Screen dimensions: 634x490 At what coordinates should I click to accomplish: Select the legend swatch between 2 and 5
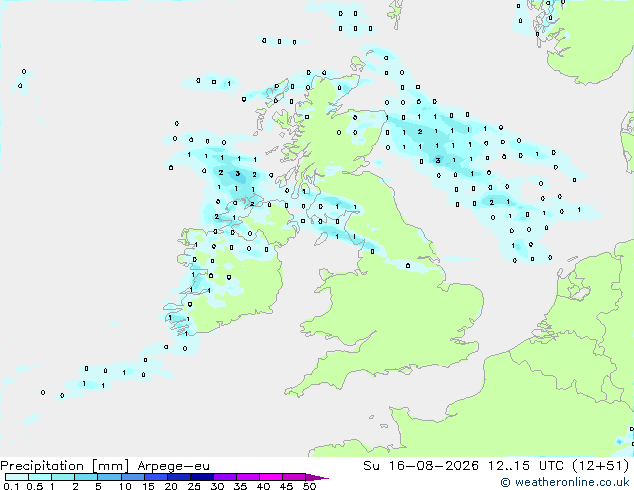[86, 477]
